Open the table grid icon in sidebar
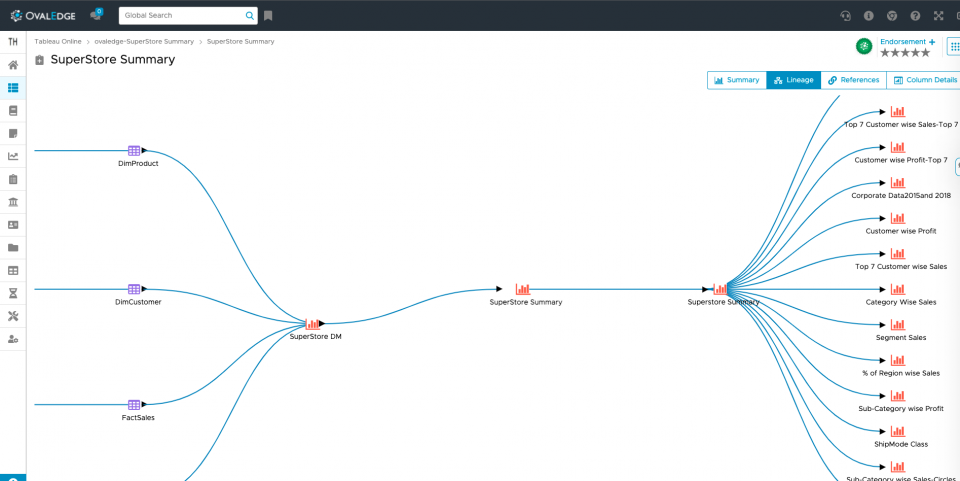This screenshot has height=481, width=960. (13, 270)
